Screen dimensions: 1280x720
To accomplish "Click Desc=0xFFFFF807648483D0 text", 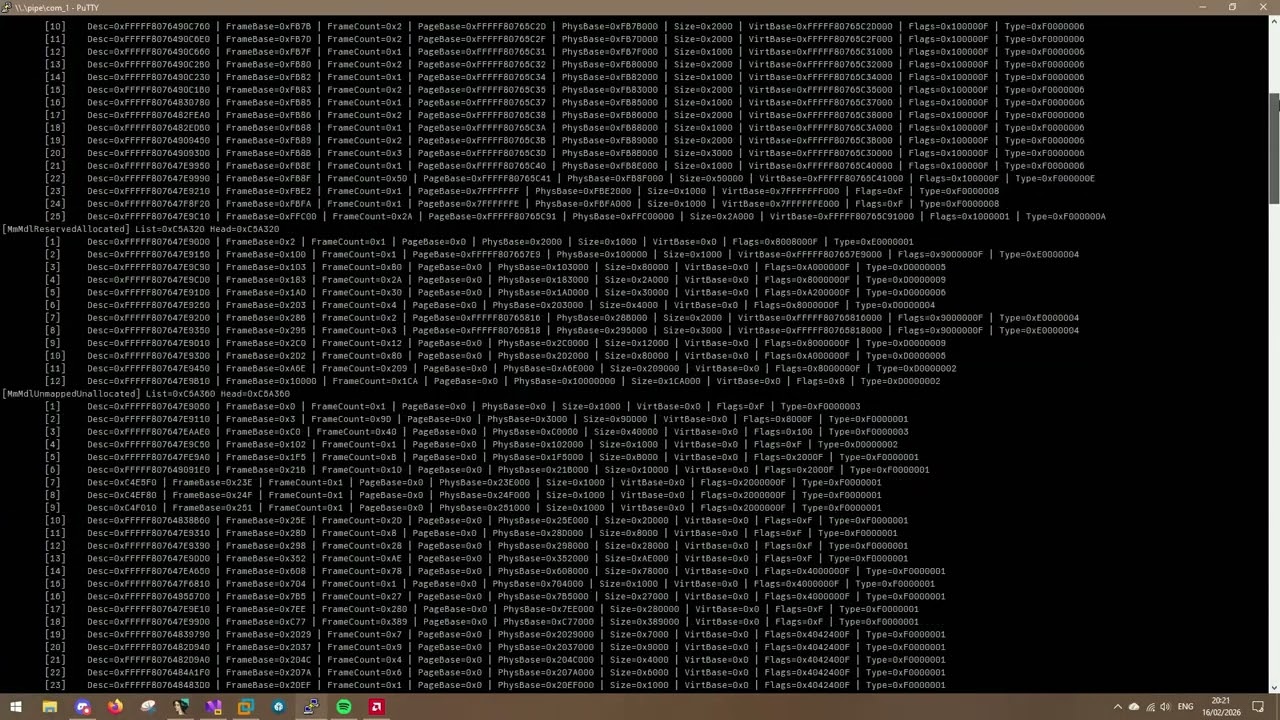I will [149, 685].
